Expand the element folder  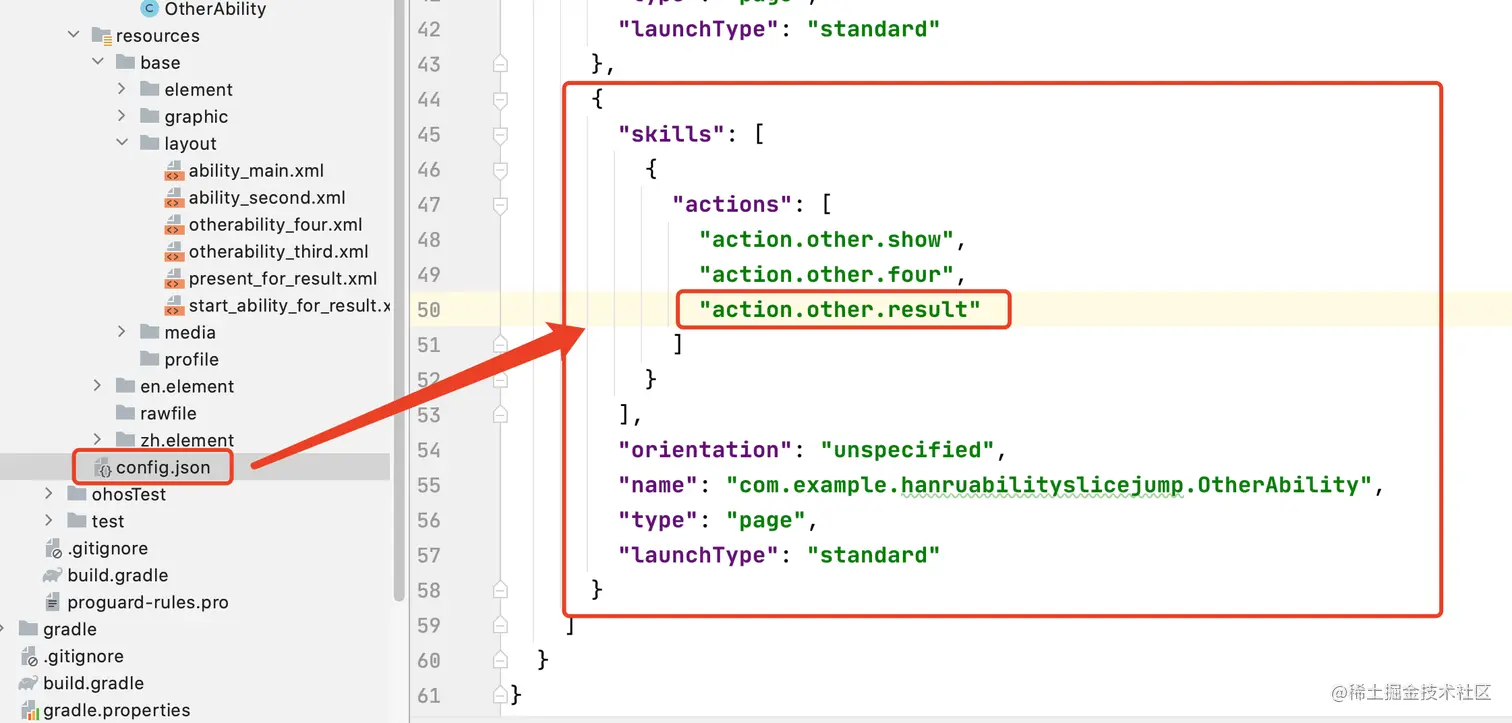tap(122, 89)
